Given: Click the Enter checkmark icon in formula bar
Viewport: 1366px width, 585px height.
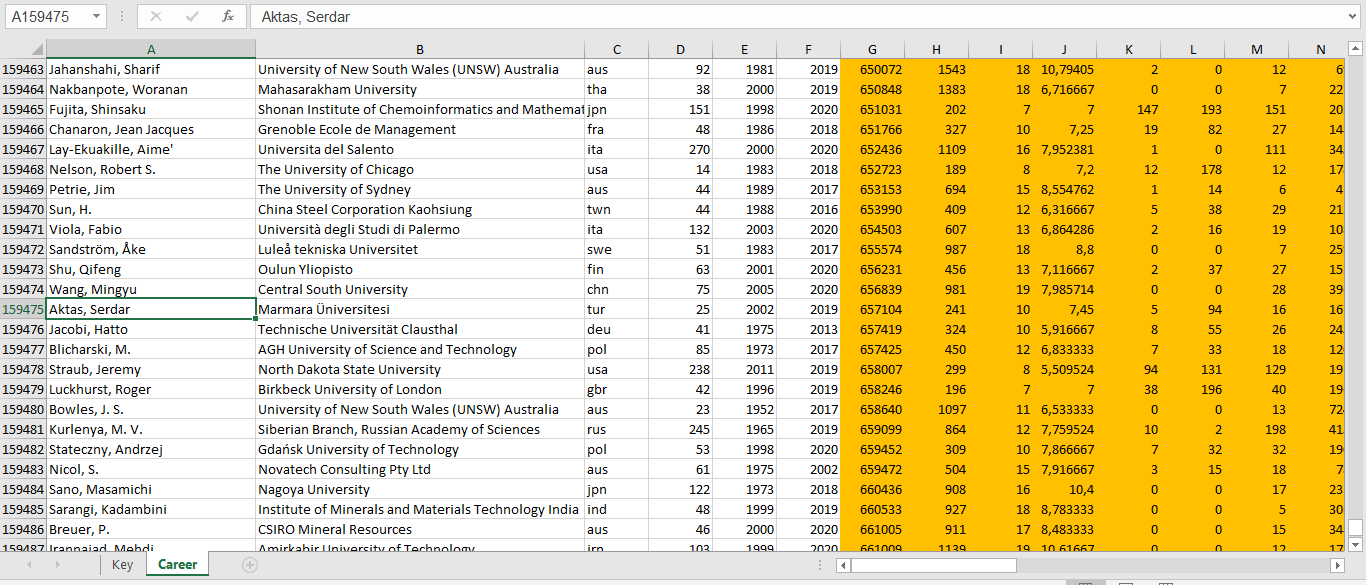Looking at the screenshot, I should (x=192, y=17).
